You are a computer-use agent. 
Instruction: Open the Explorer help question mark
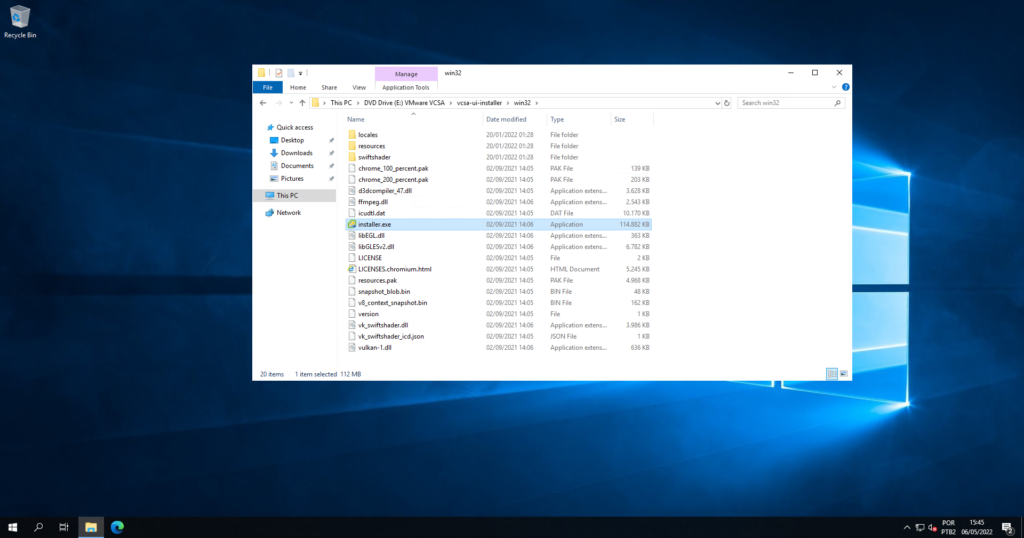(x=845, y=87)
